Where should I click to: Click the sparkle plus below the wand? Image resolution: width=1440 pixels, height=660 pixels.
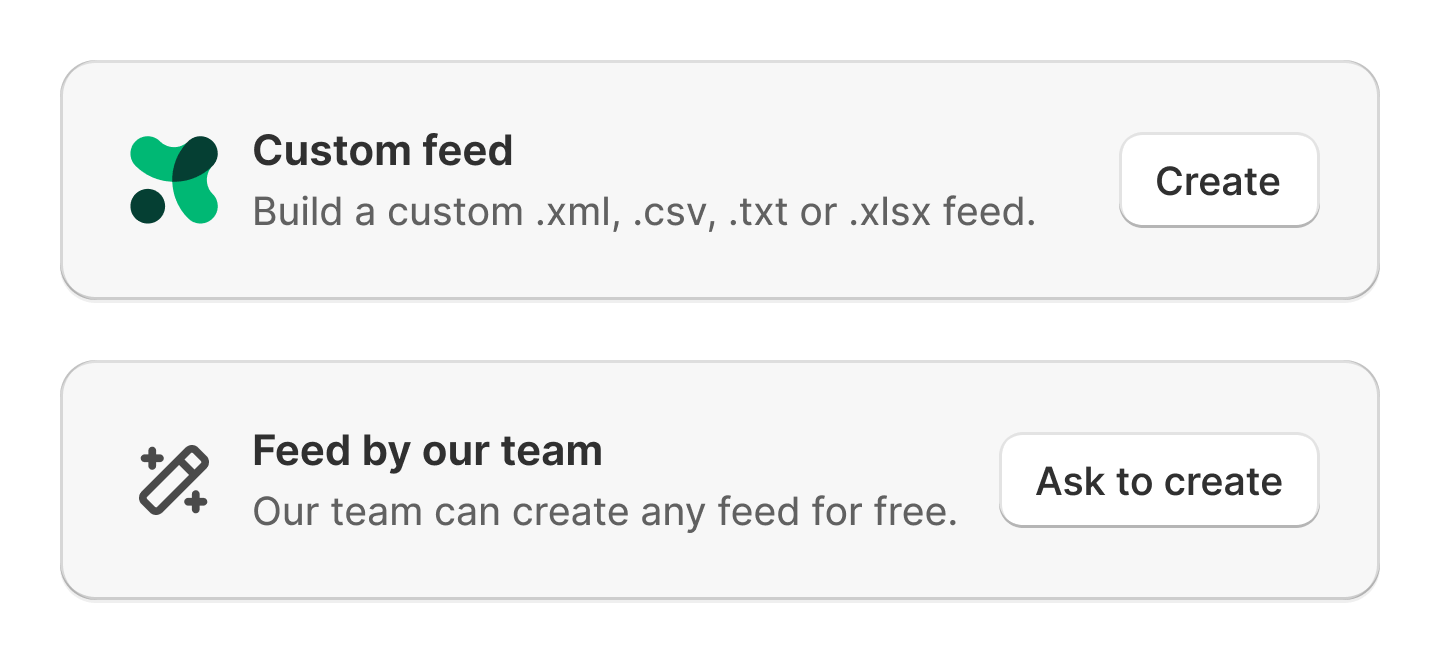click(196, 502)
